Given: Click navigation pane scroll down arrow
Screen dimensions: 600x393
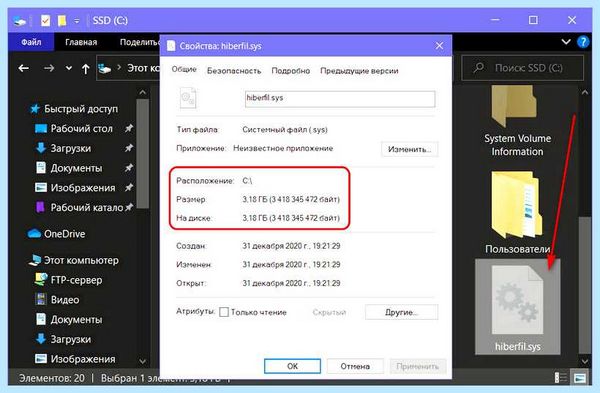Looking at the screenshot, I should pyautogui.click(x=143, y=361).
